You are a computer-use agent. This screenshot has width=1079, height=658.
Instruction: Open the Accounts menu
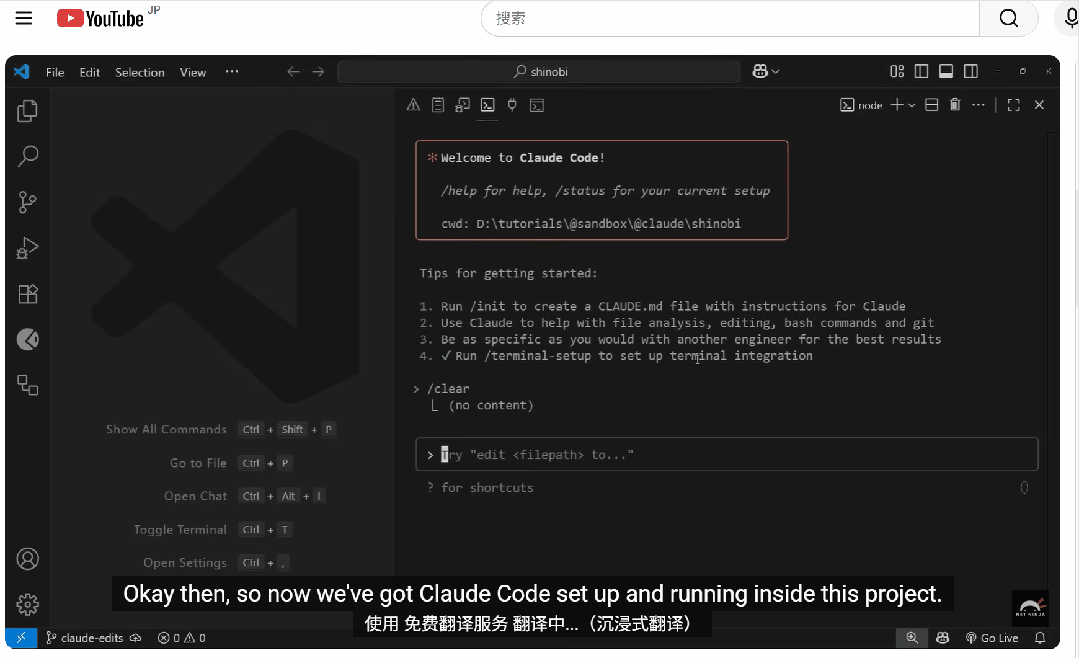(28, 559)
